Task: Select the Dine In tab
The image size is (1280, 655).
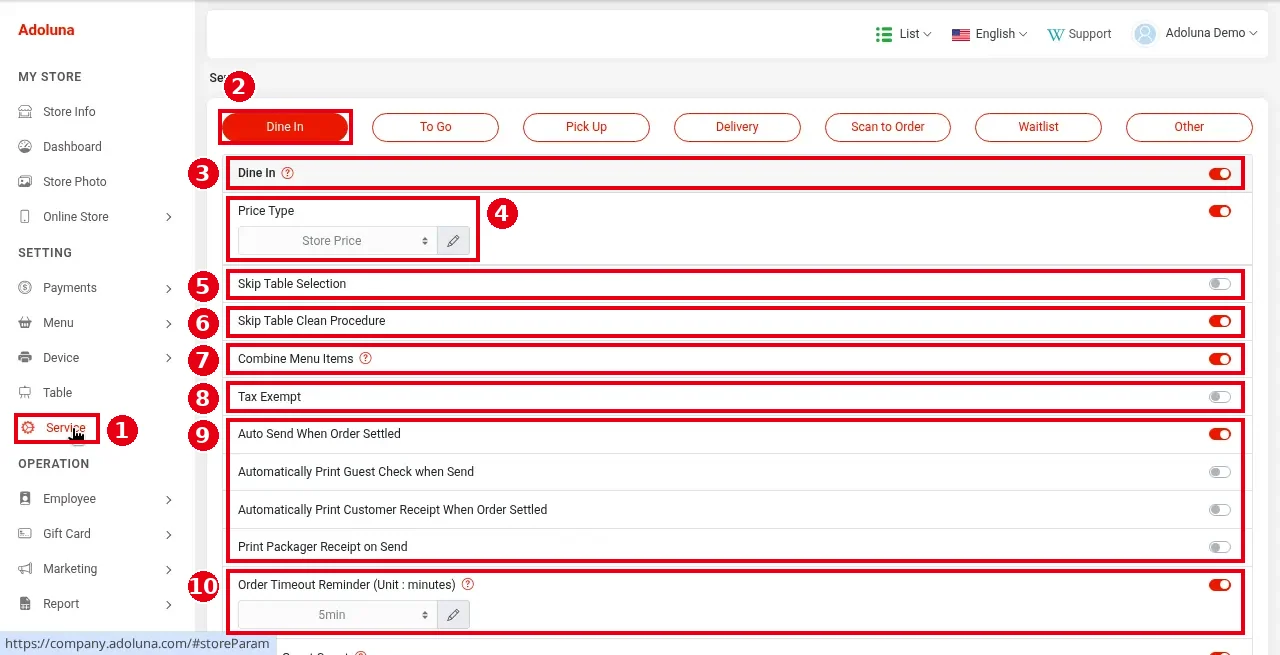Action: [285, 127]
